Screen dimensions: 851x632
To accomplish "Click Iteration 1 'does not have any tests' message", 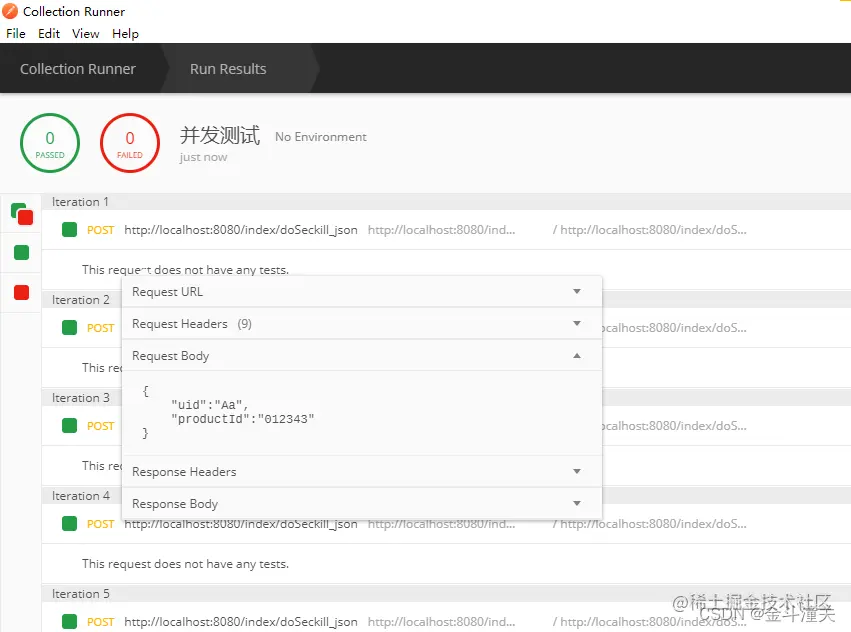I will [186, 270].
